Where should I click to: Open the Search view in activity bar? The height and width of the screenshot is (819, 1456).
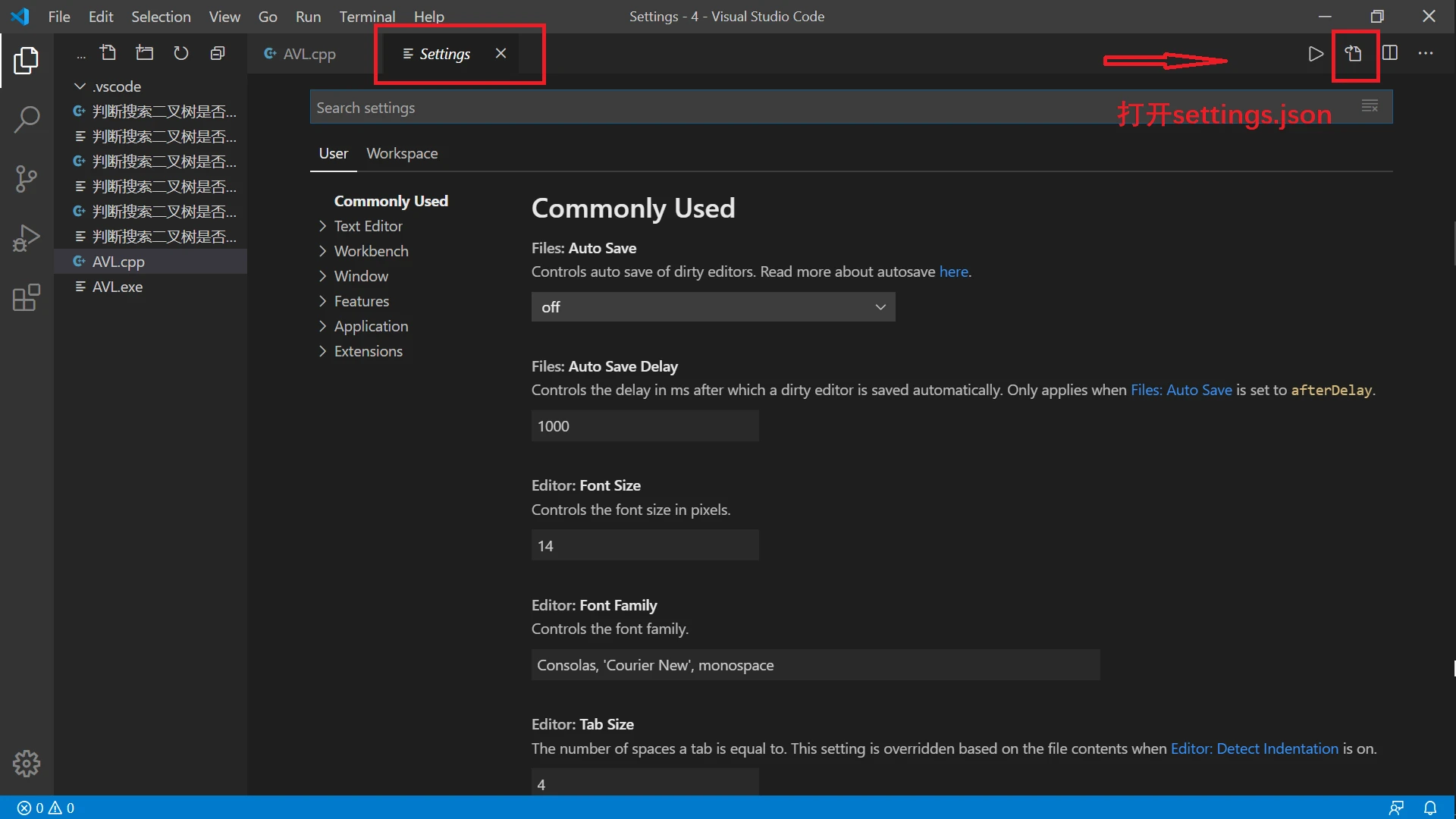point(27,119)
